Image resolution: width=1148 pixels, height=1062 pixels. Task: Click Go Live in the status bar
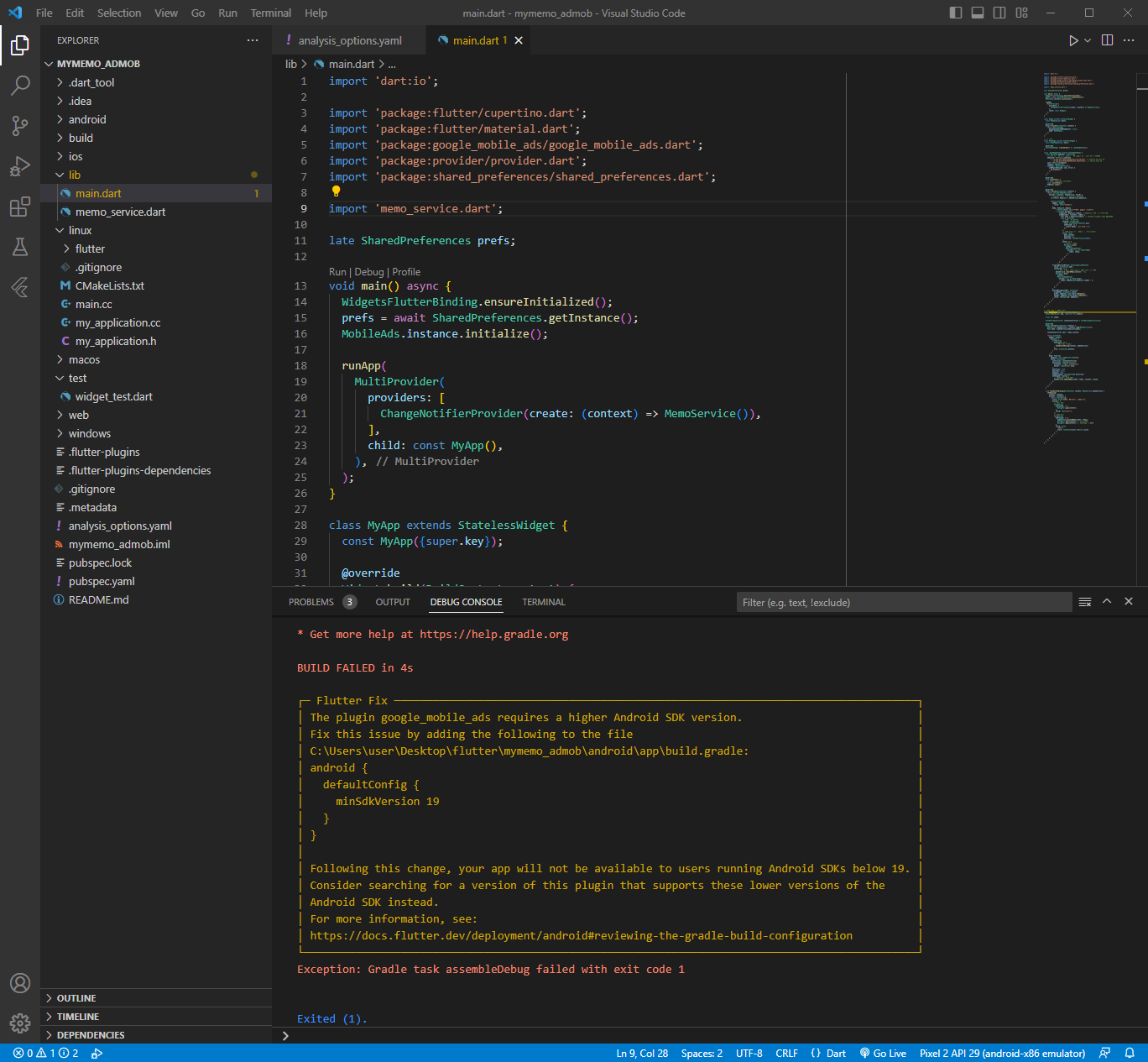point(883,1054)
